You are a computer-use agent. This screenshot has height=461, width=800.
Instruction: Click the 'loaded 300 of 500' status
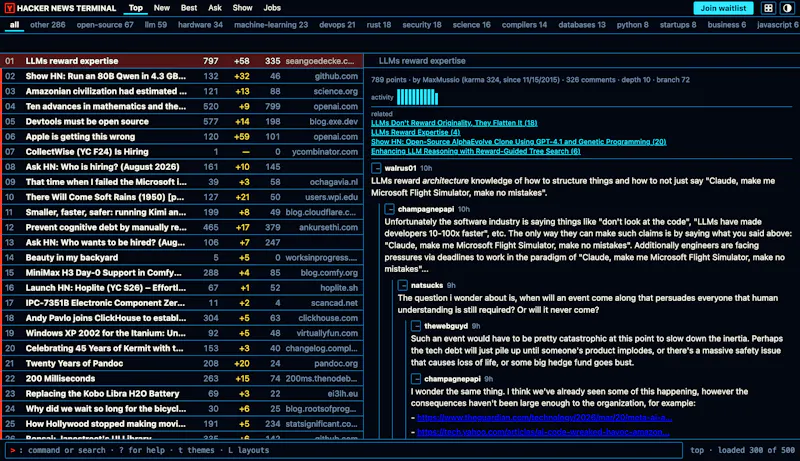pos(756,450)
